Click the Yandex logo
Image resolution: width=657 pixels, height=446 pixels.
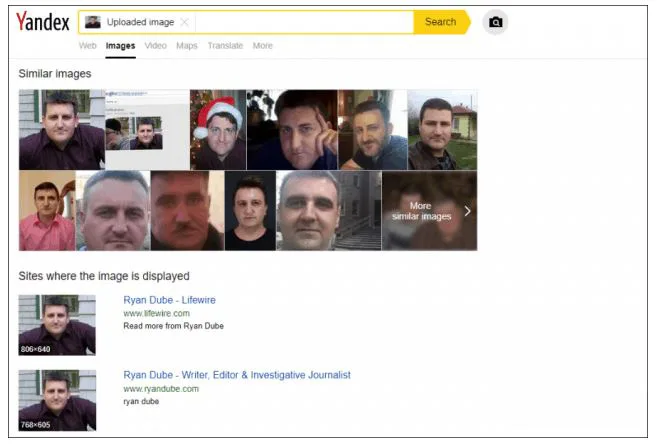coord(43,22)
